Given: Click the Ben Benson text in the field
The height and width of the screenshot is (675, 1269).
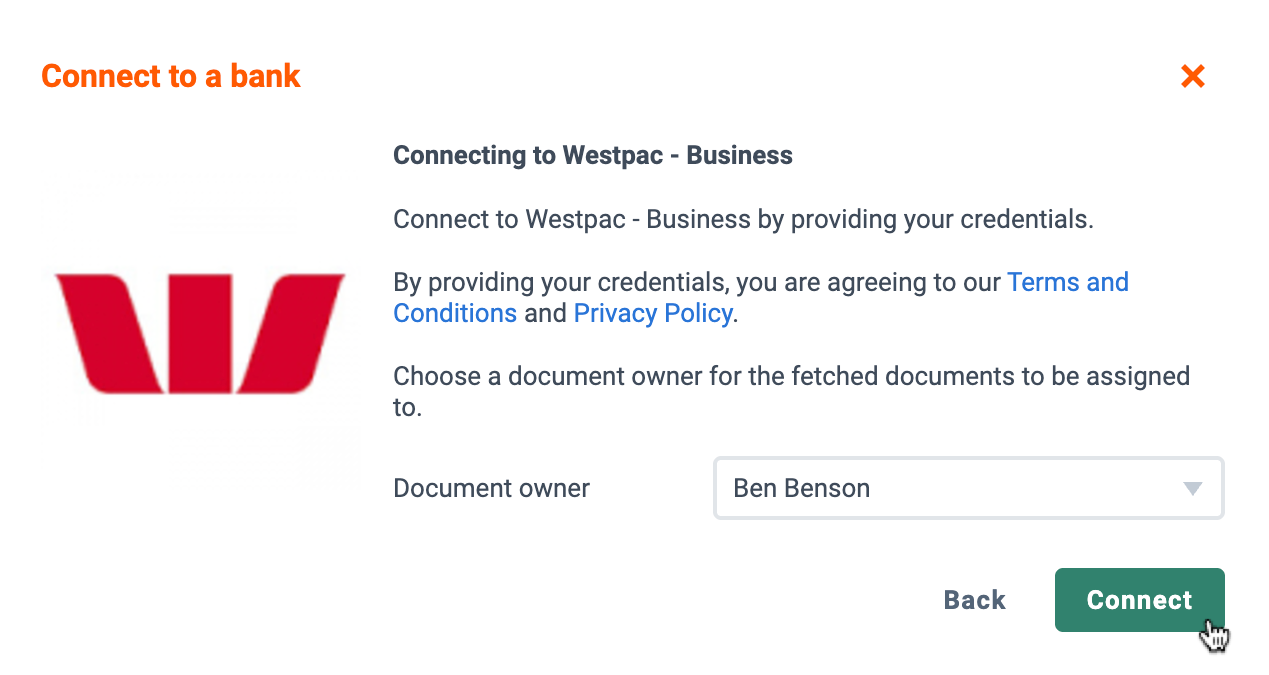Looking at the screenshot, I should (x=801, y=488).
